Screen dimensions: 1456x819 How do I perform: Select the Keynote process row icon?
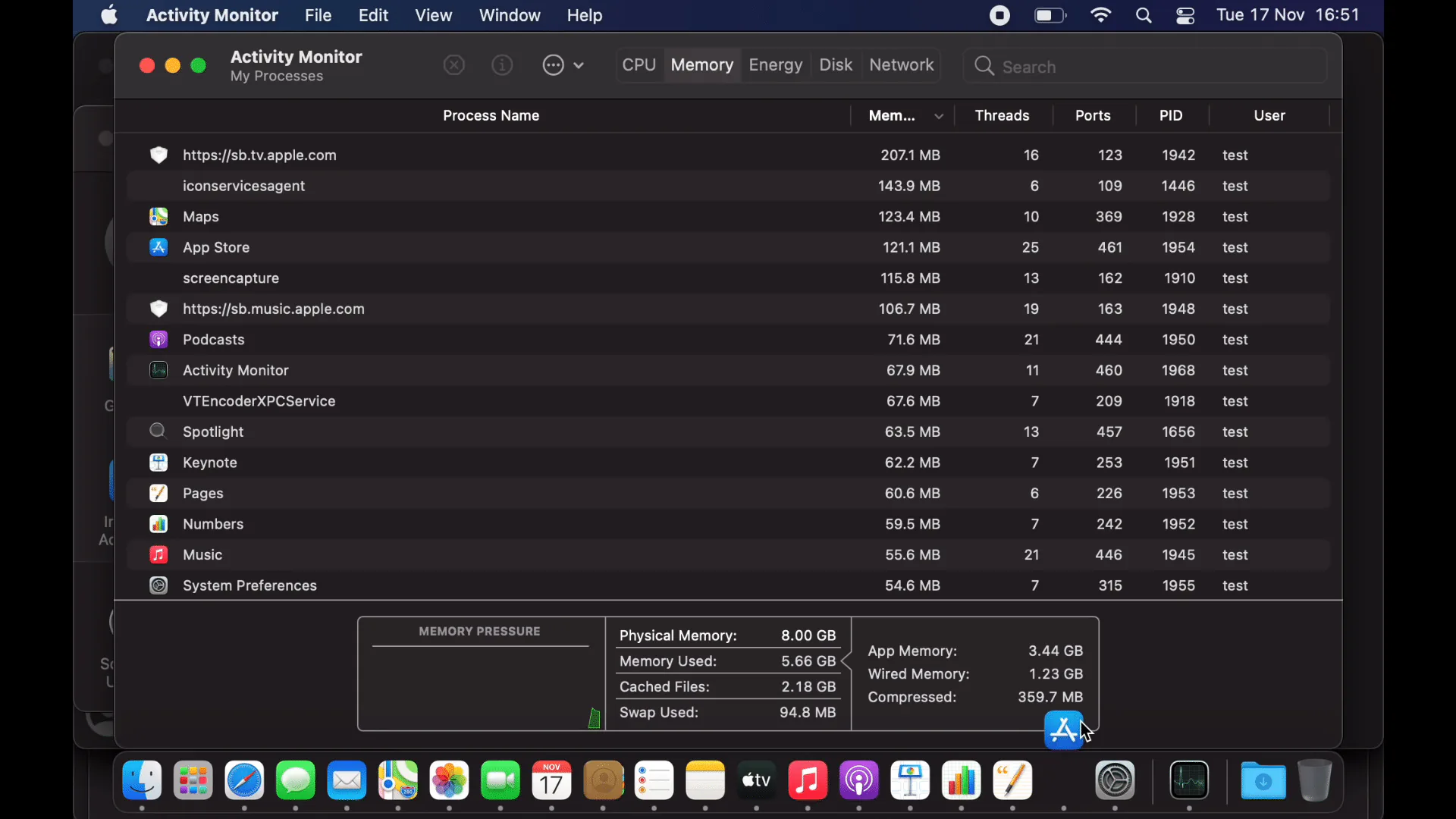click(x=158, y=463)
